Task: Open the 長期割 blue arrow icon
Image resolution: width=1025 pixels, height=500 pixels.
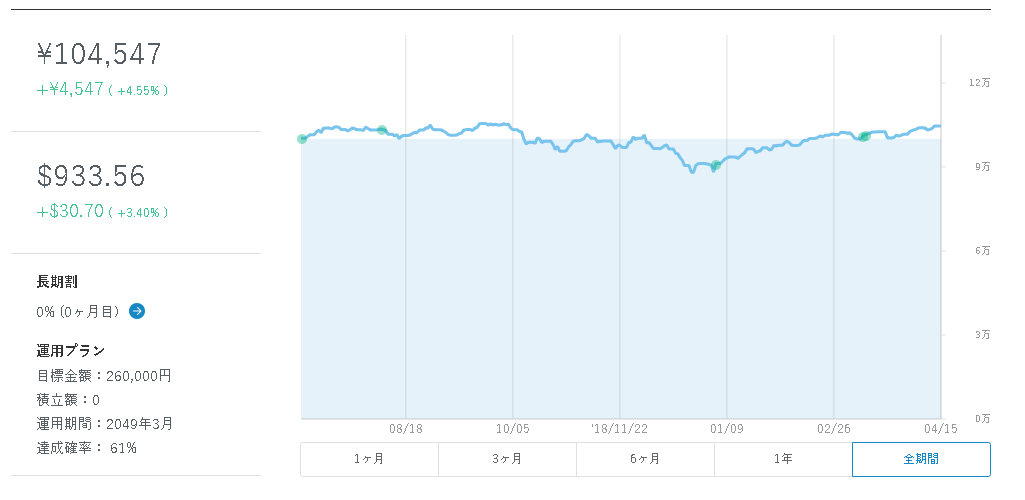Action: [x=137, y=311]
